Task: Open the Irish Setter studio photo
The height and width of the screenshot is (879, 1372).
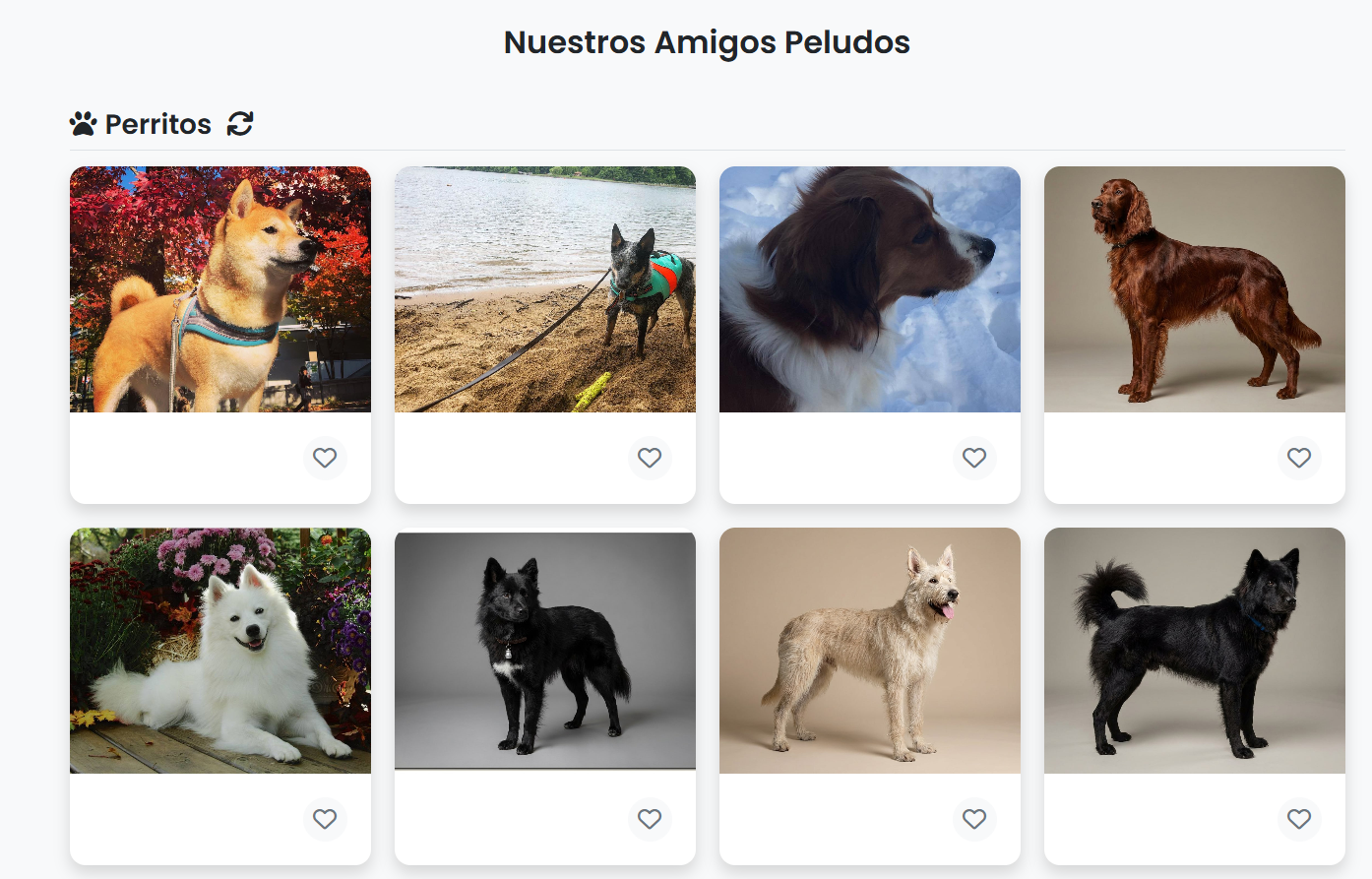Action: click(1195, 289)
